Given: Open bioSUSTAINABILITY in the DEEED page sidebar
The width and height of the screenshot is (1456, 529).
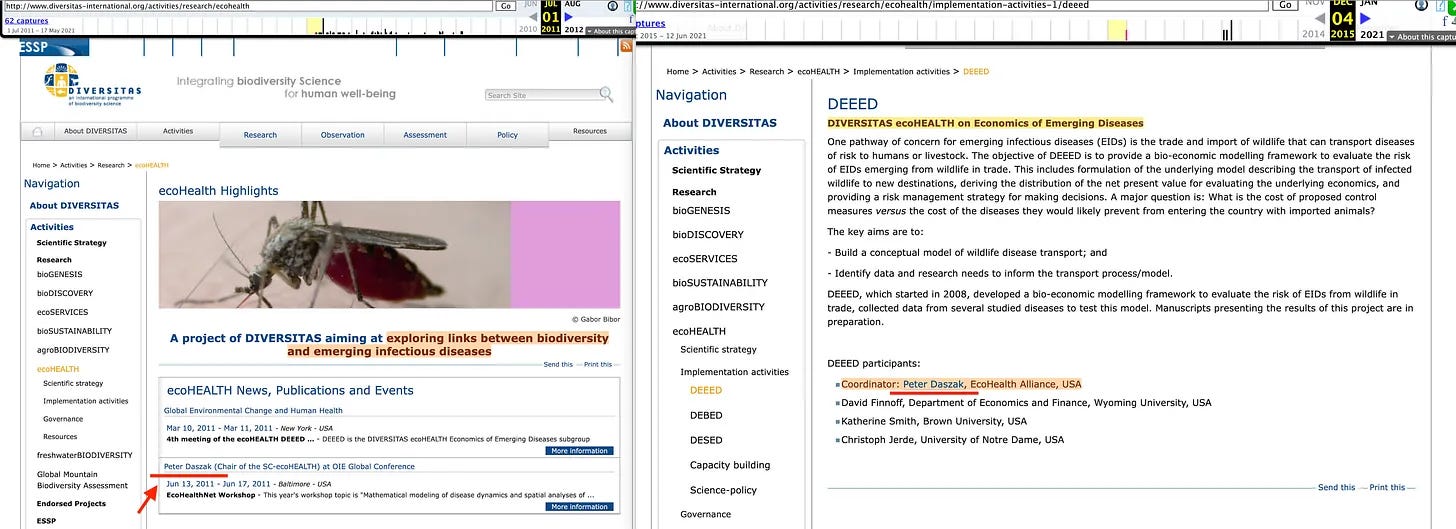Looking at the screenshot, I should [x=720, y=283].
